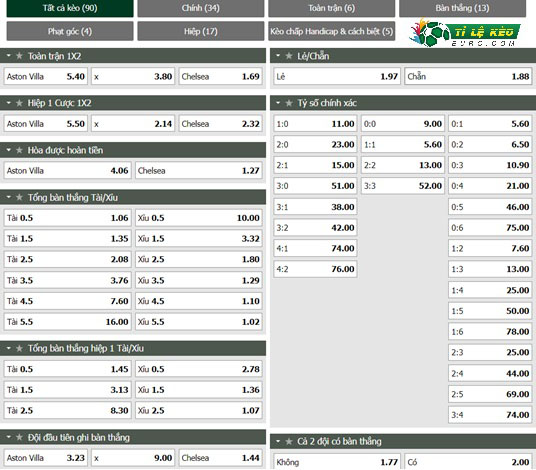The width and height of the screenshot is (536, 470).
Task: Favorite the Toàn trận 1X2 star
Action: coord(19,56)
